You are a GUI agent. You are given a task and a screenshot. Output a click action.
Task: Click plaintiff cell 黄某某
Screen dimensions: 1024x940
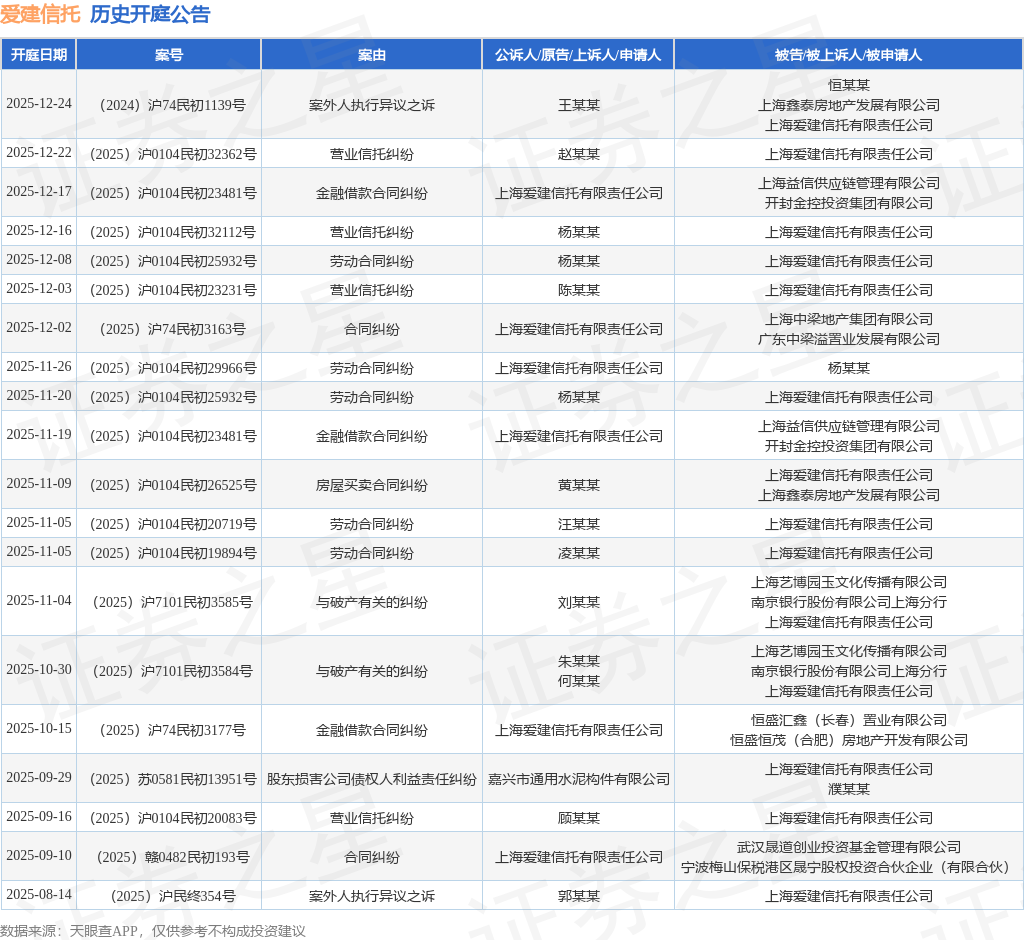pyautogui.click(x=579, y=485)
